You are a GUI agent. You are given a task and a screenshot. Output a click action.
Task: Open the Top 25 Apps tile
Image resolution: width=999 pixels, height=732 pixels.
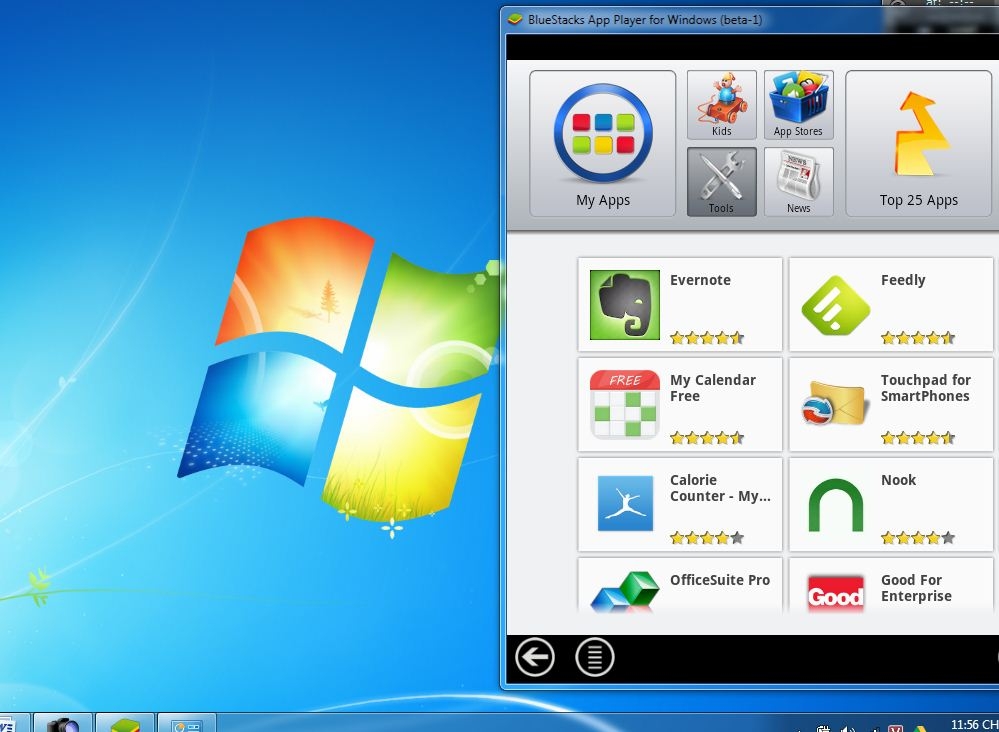click(919, 143)
